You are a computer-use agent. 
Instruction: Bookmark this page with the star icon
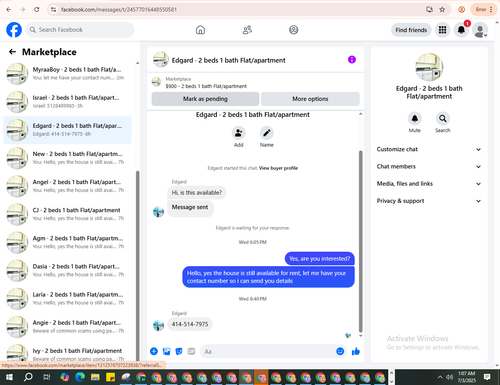[x=442, y=9]
